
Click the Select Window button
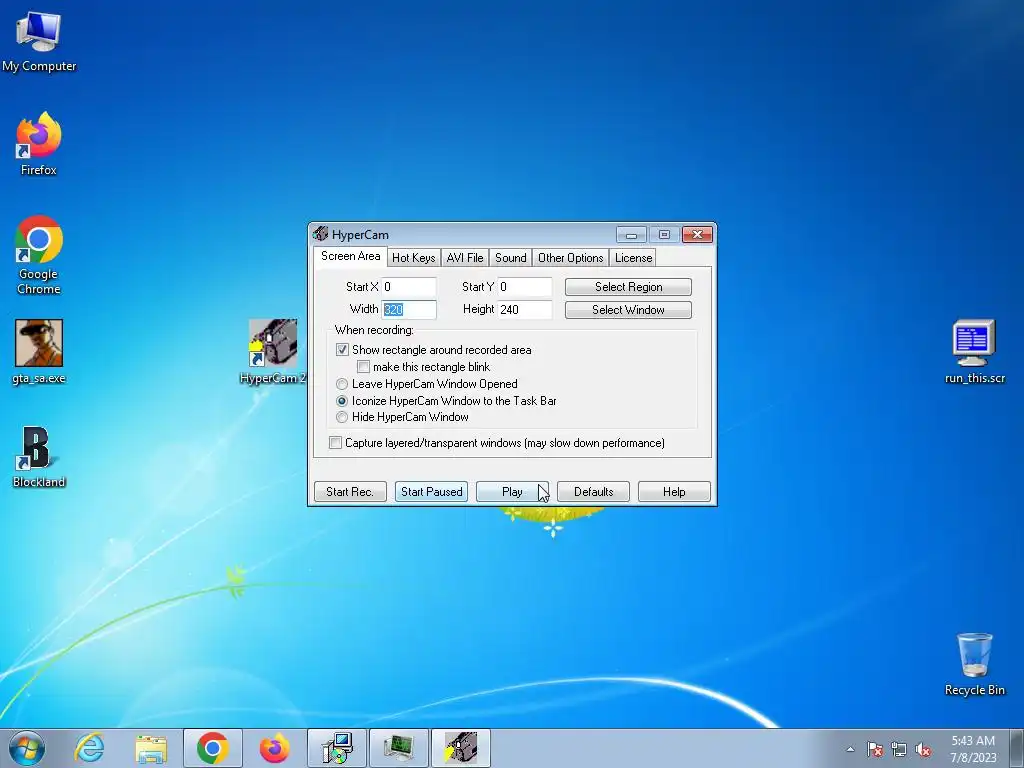628,310
